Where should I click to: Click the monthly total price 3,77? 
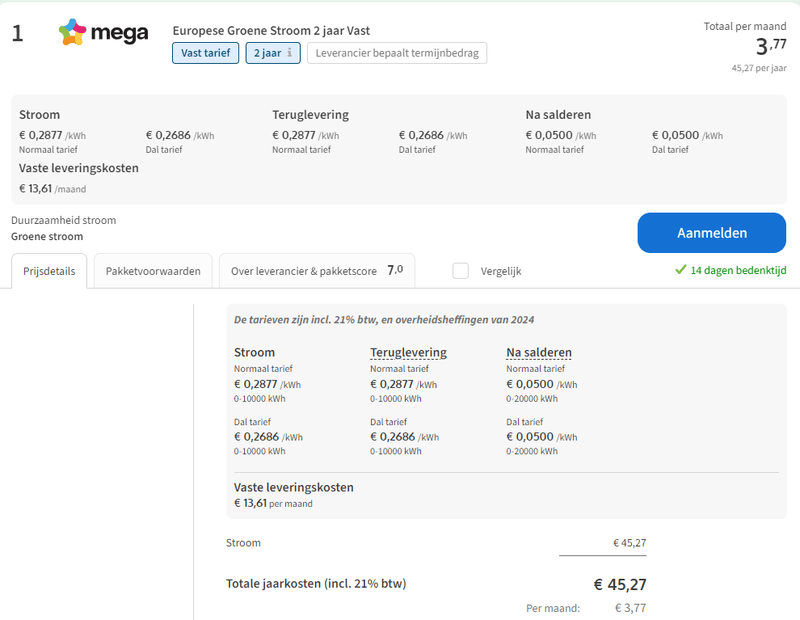click(762, 46)
